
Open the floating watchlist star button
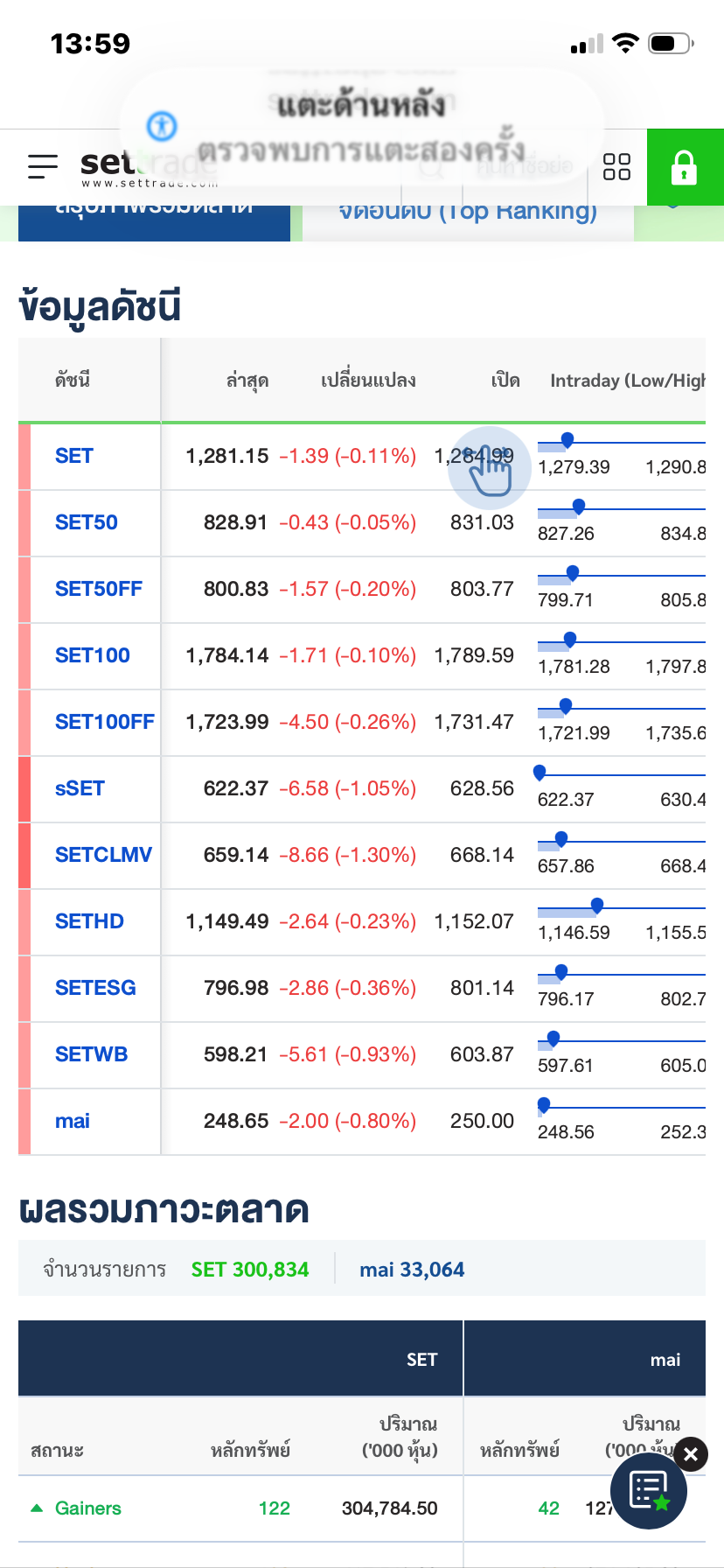click(648, 1491)
